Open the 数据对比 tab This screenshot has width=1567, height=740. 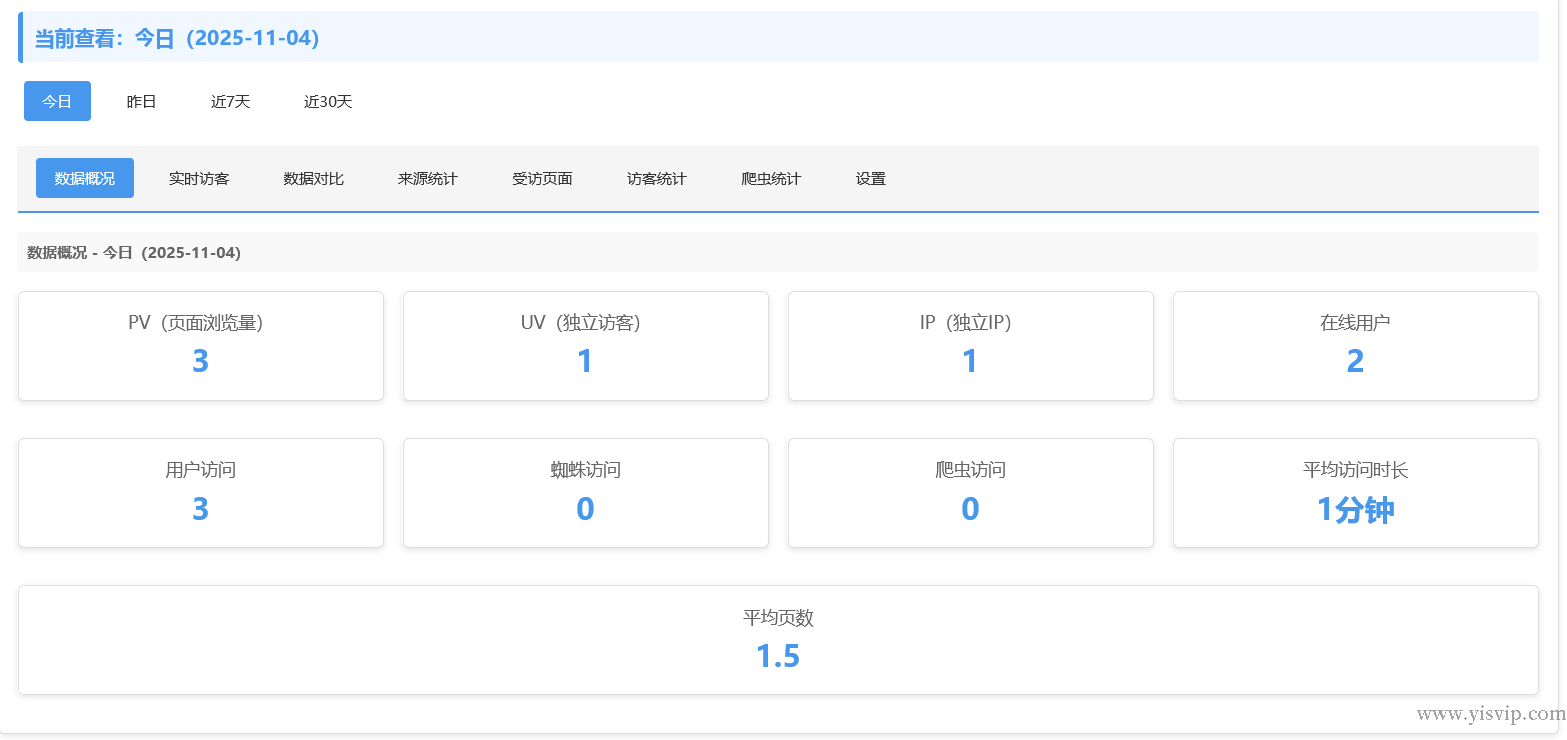[x=314, y=178]
